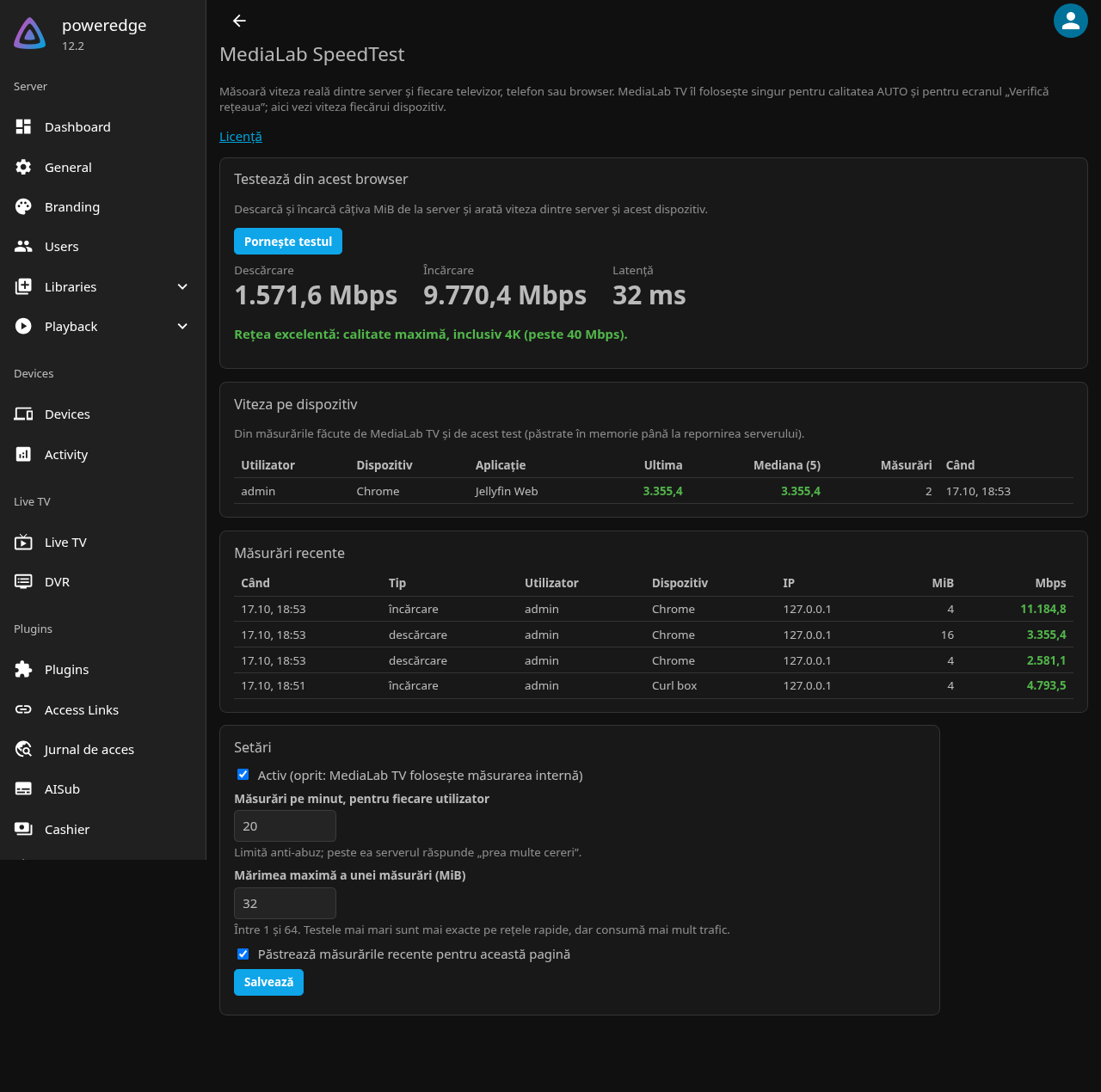Click the Live TV icon
Image resolution: width=1101 pixels, height=1092 pixels.
23,543
